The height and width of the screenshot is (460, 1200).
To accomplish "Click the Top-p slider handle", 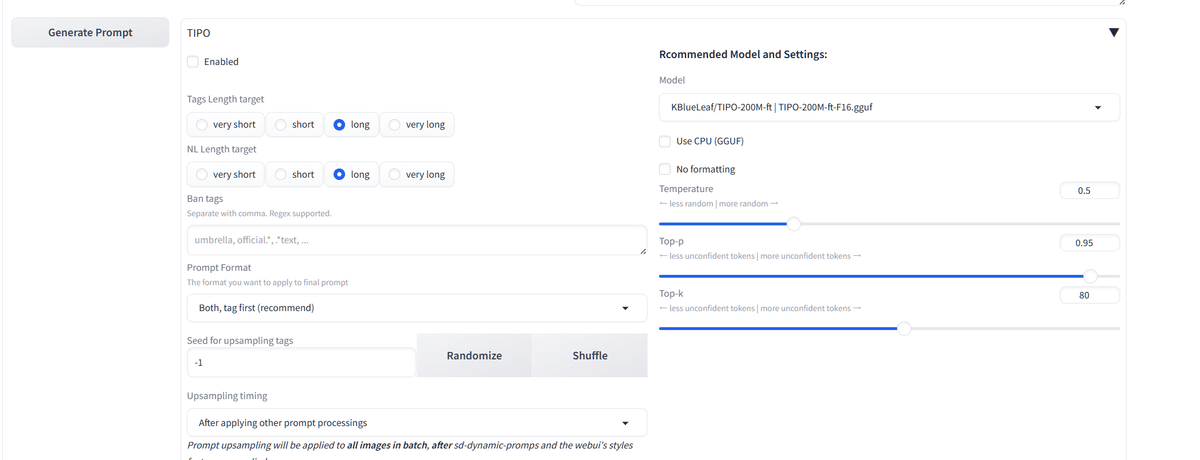I will pyautogui.click(x=1090, y=276).
